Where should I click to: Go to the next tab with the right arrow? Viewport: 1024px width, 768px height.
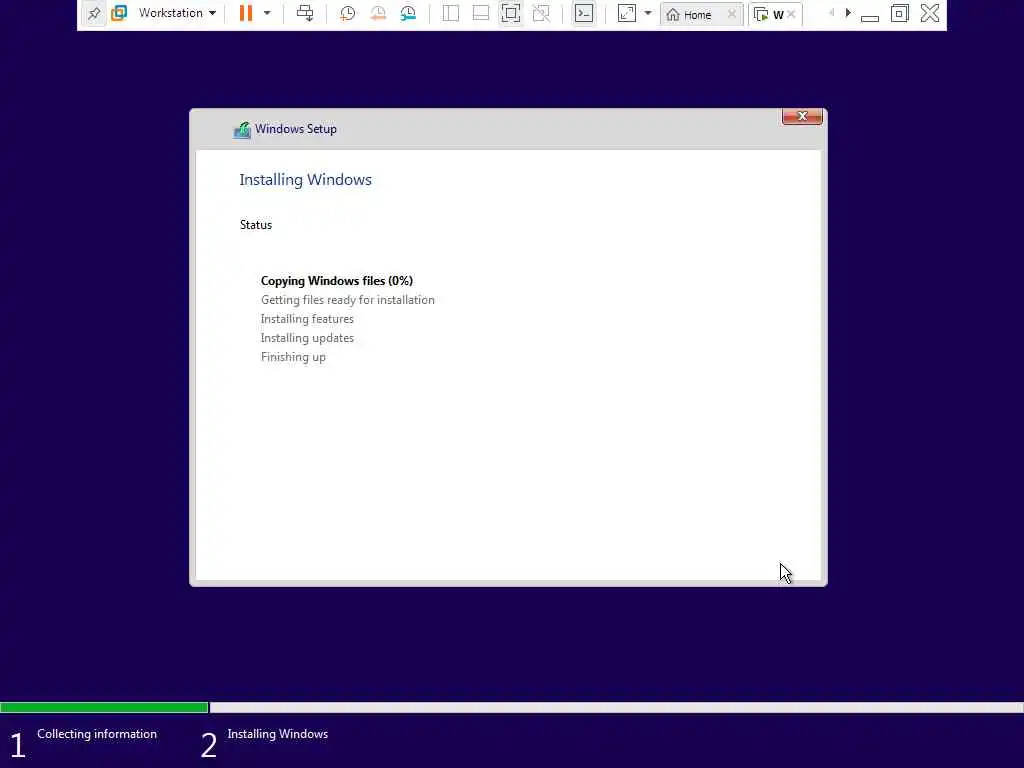click(x=848, y=13)
